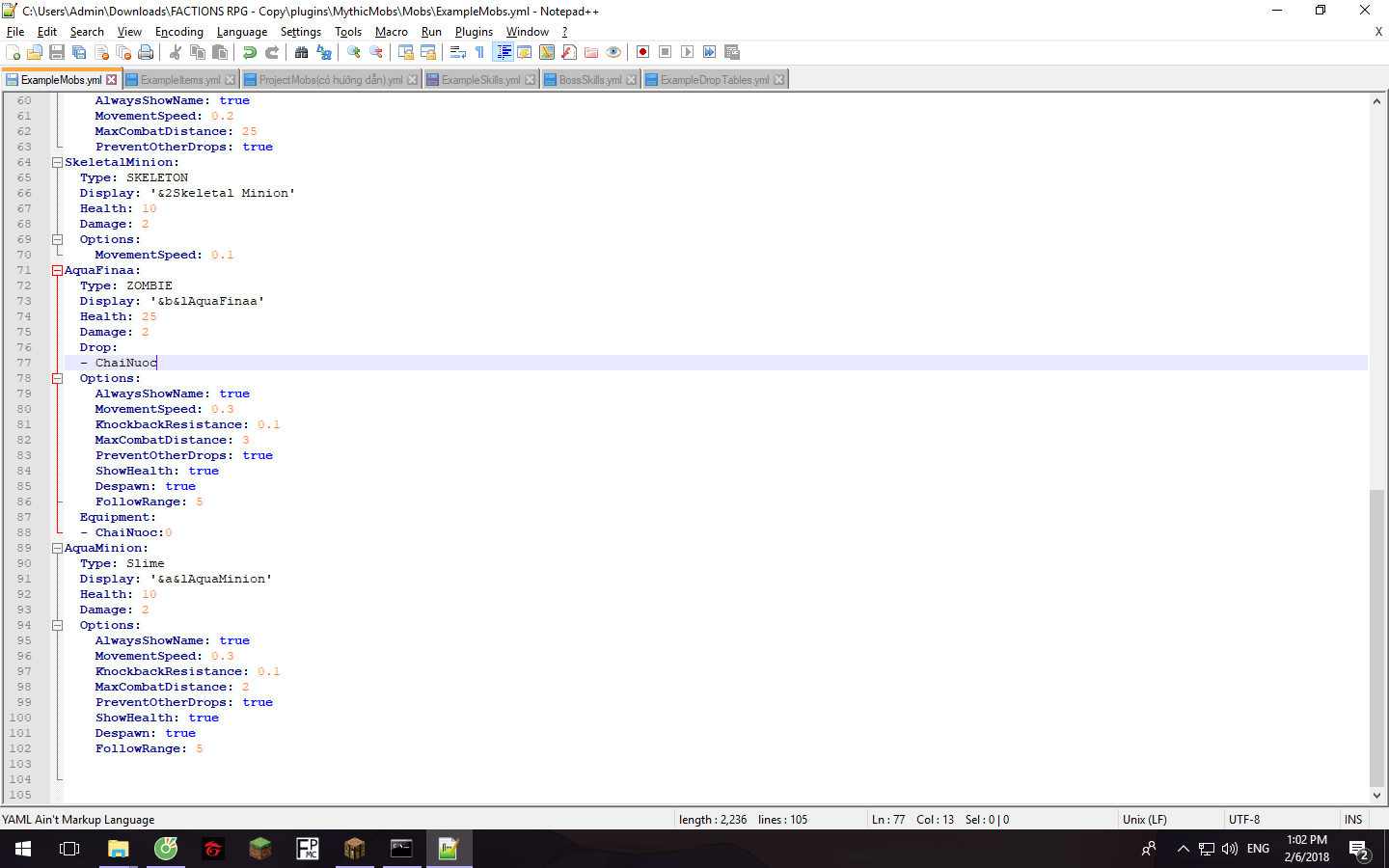Viewport: 1389px width, 868px height.
Task: Toggle INS insert mode in status bar
Action: pyautogui.click(x=1354, y=820)
